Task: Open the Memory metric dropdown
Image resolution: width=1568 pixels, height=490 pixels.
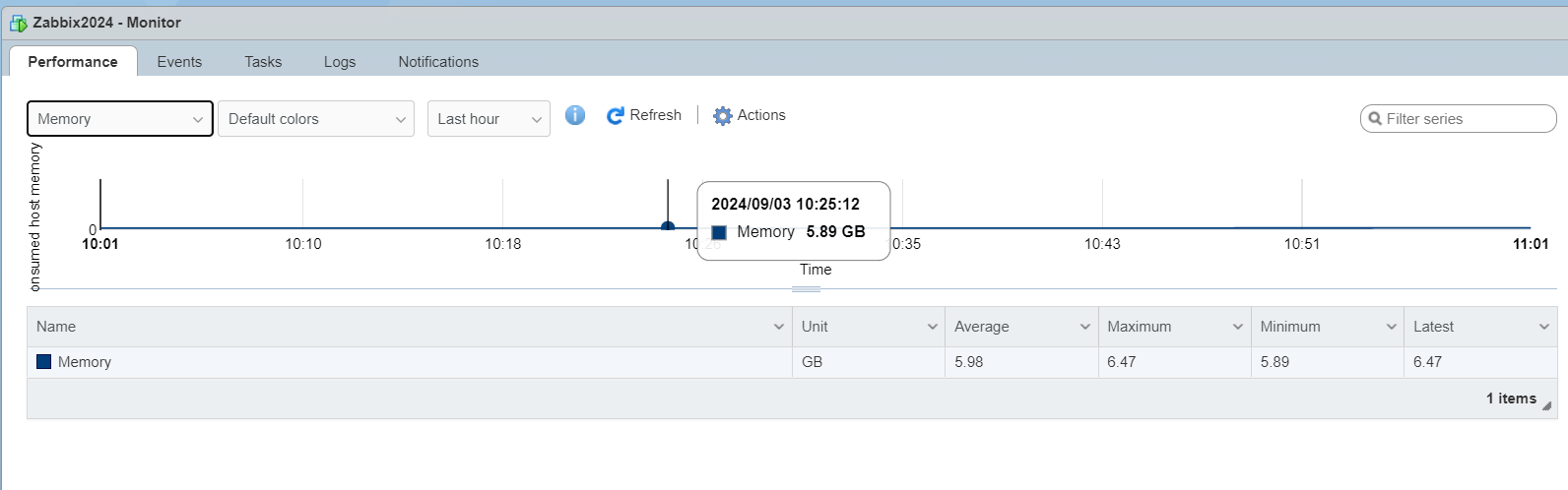Action: (120, 119)
